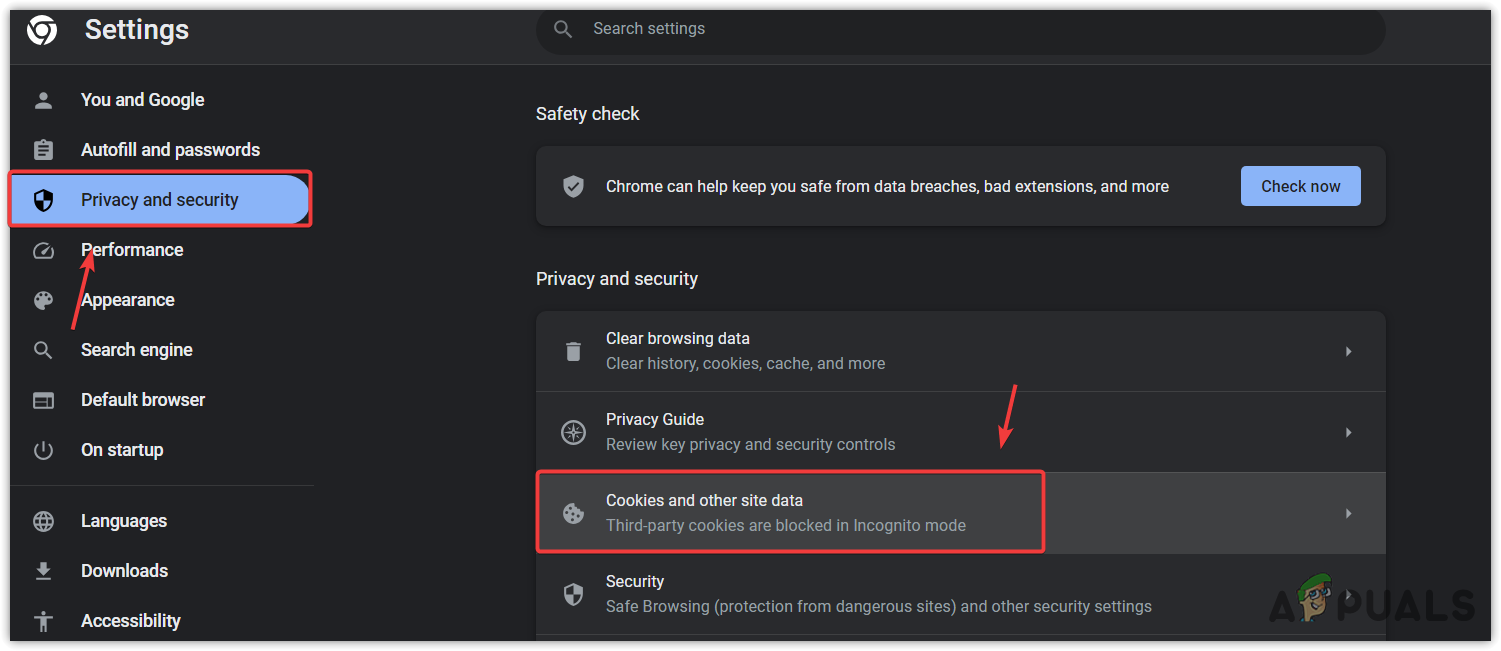Screen dimensions: 1501x651
Task: Click the Autofill clipboard icon
Action: click(x=43, y=150)
